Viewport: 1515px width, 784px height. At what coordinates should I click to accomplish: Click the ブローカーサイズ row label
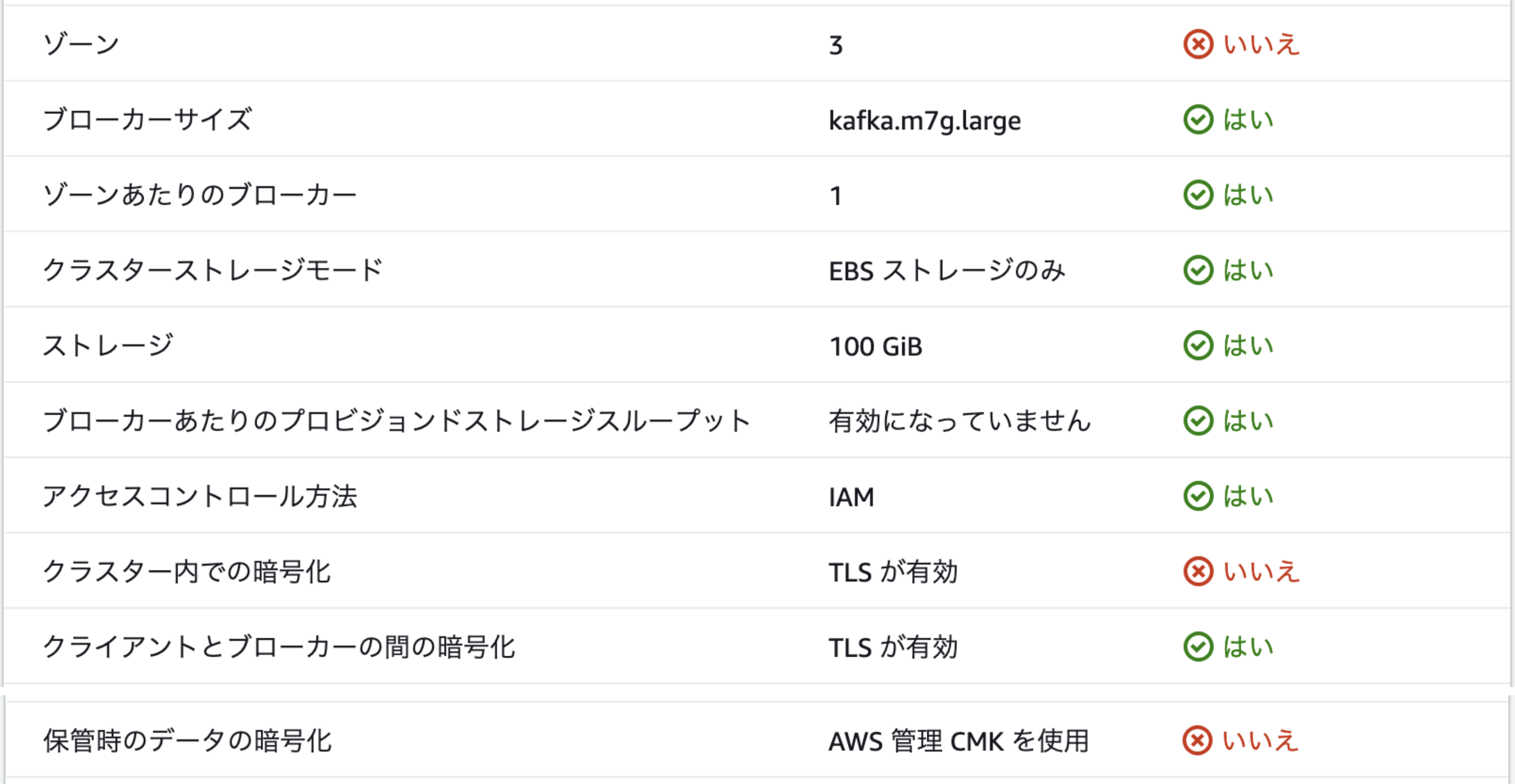pos(147,120)
